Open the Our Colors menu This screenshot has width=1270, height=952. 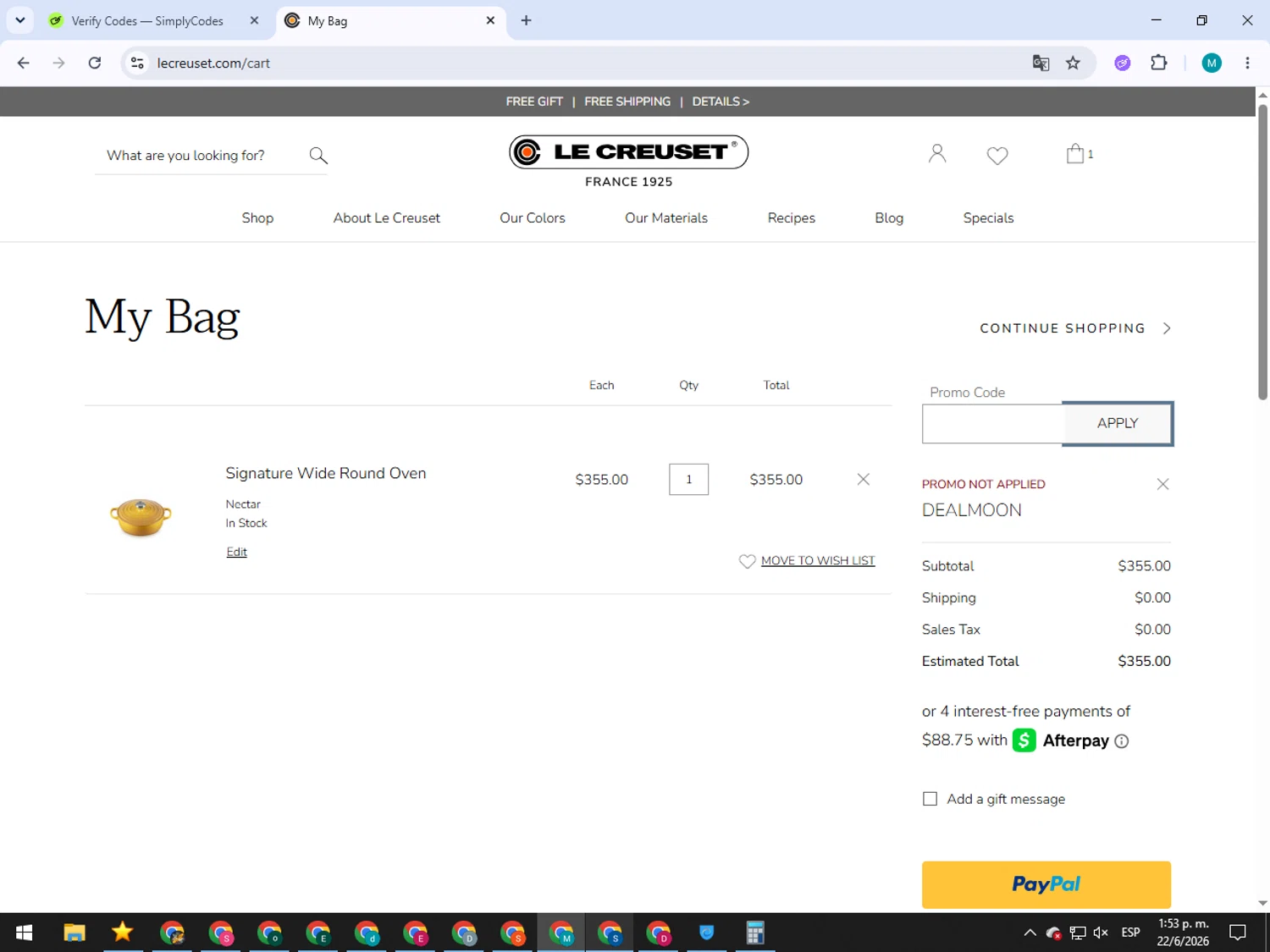click(x=533, y=217)
